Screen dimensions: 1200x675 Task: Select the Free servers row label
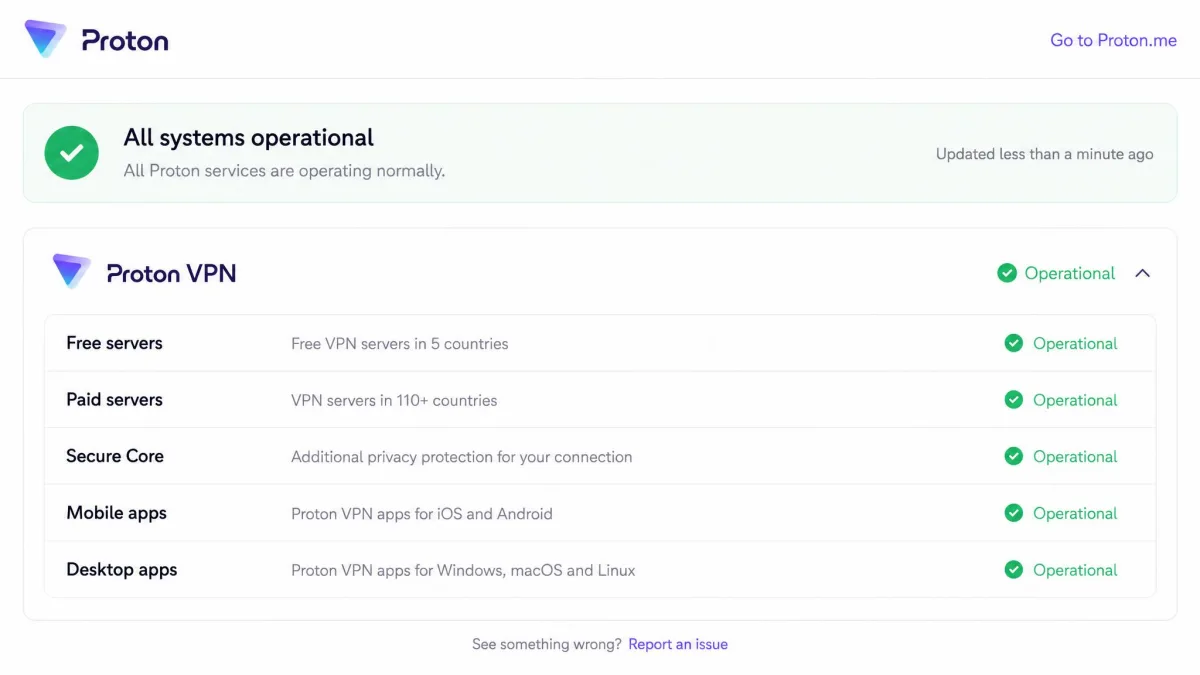[x=114, y=343]
